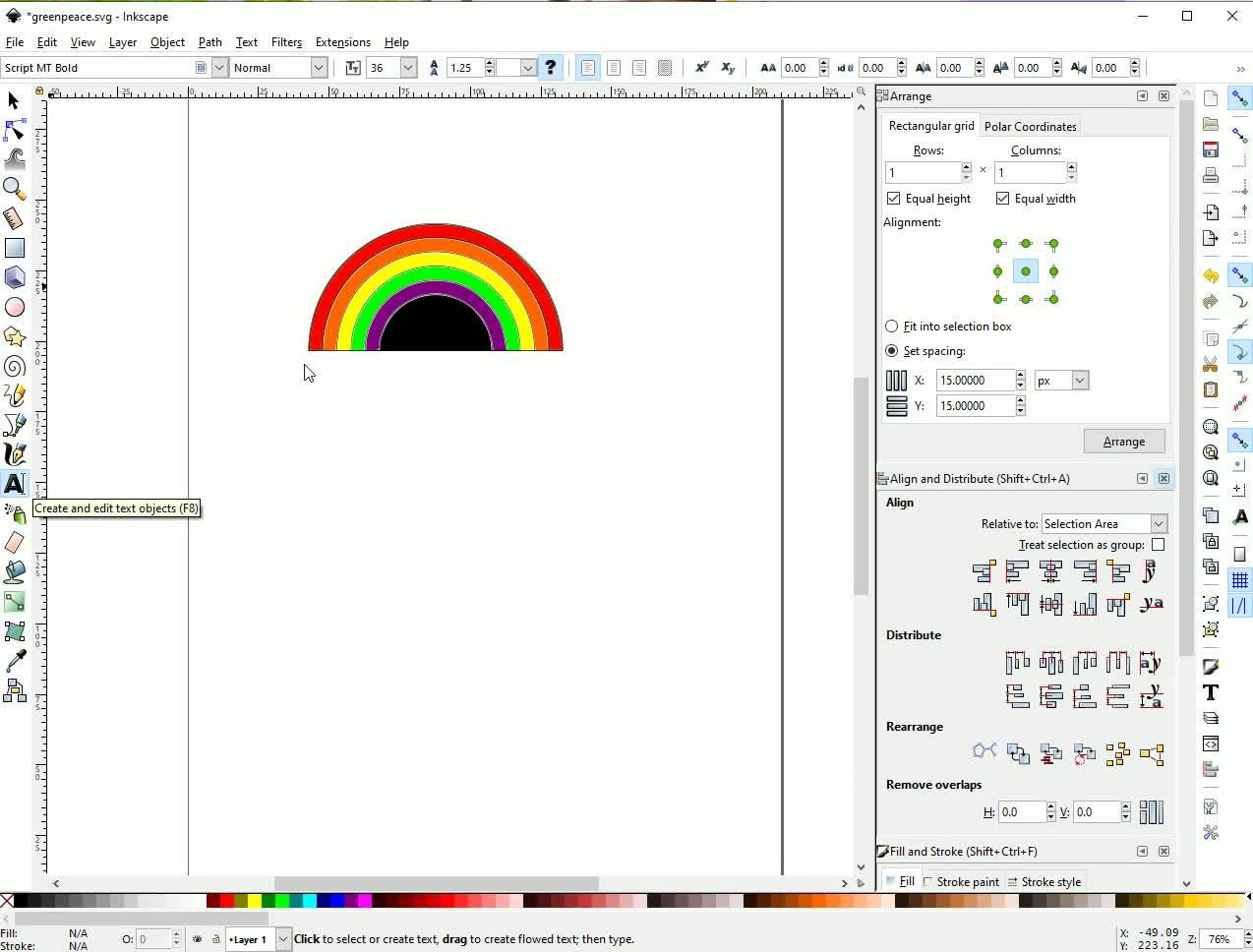Switch to the Polar Coordinates tab
Viewport: 1253px width, 952px height.
coord(1030,127)
